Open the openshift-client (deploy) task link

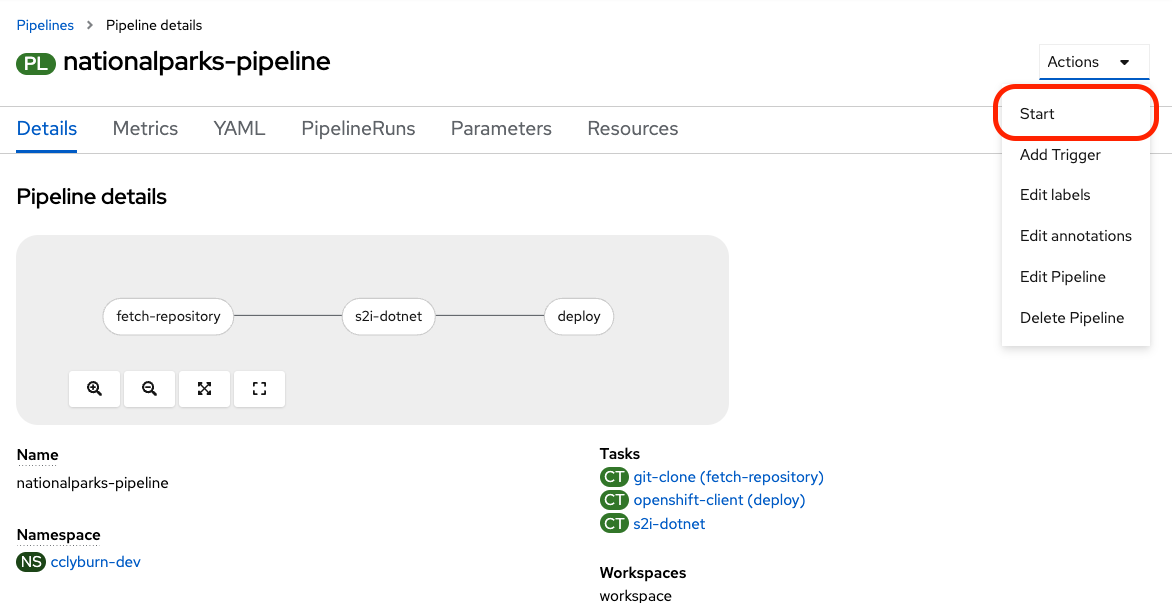(719, 500)
